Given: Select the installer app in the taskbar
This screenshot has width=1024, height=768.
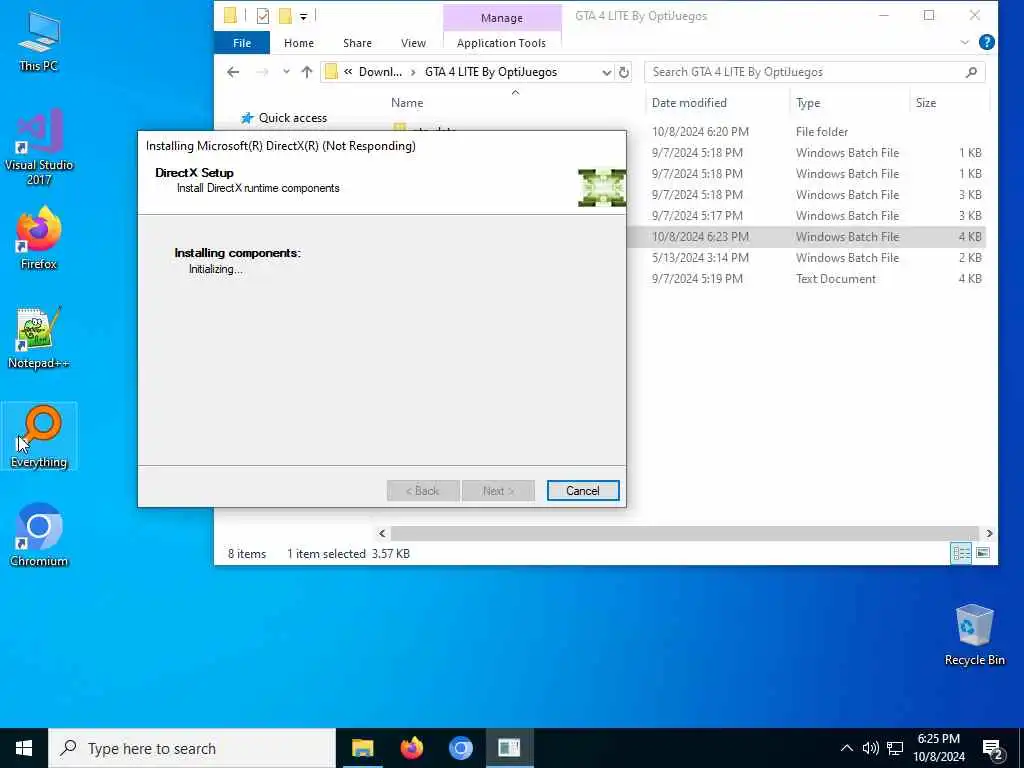Looking at the screenshot, I should pyautogui.click(x=509, y=748).
